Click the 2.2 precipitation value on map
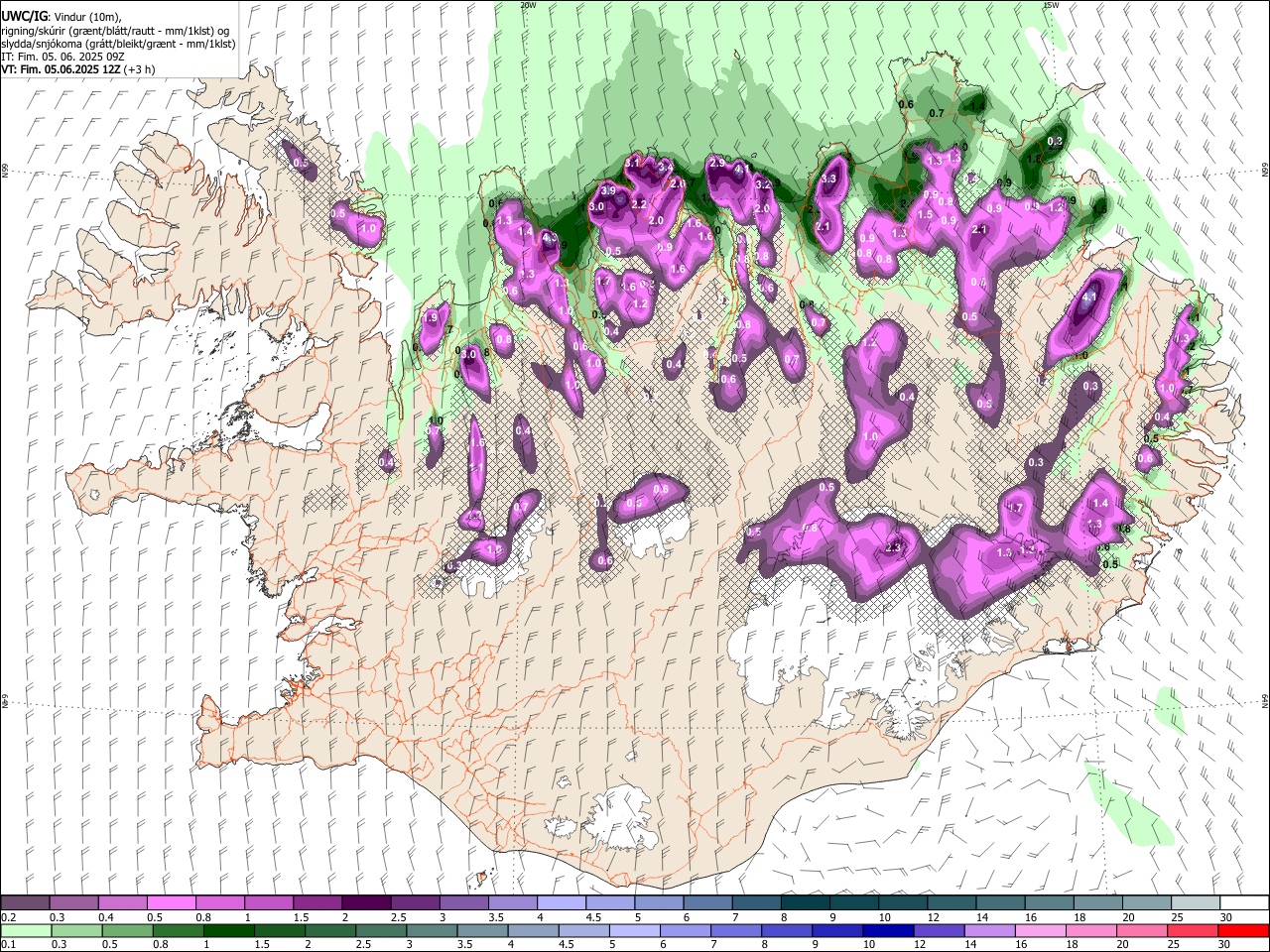Image resolution: width=1270 pixels, height=952 pixels. (639, 204)
